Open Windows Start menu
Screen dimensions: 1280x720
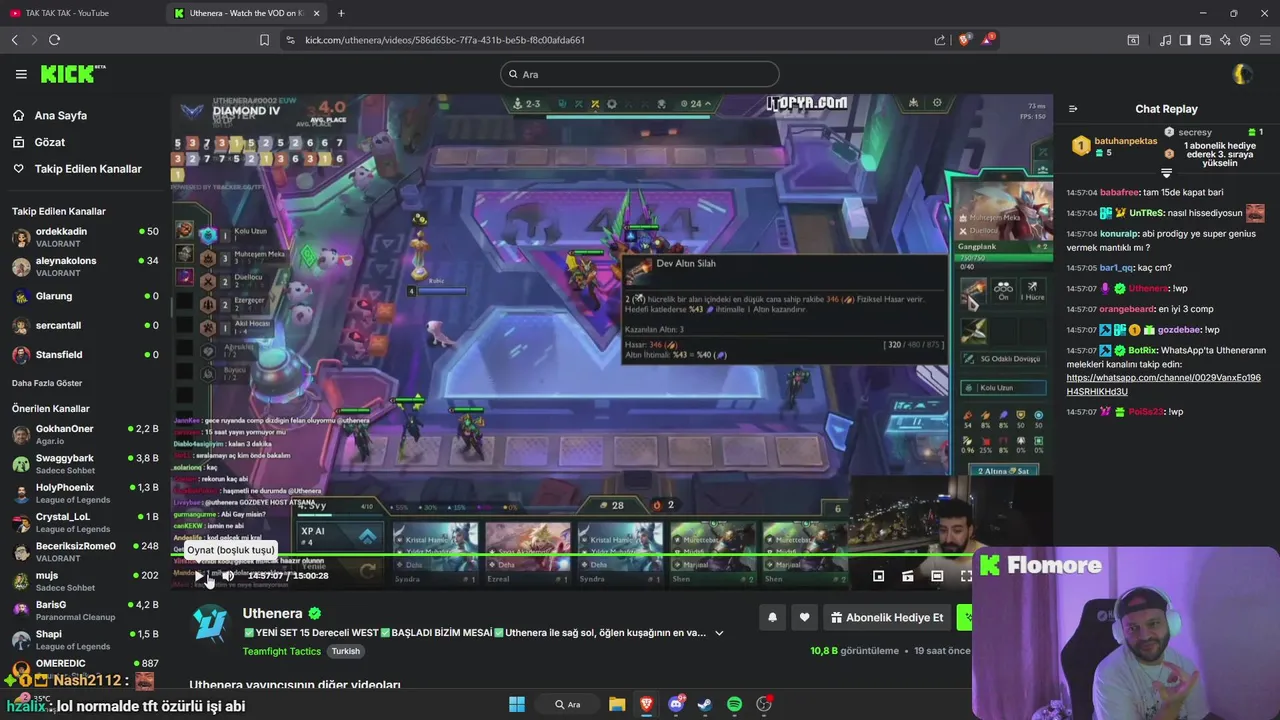pos(517,704)
